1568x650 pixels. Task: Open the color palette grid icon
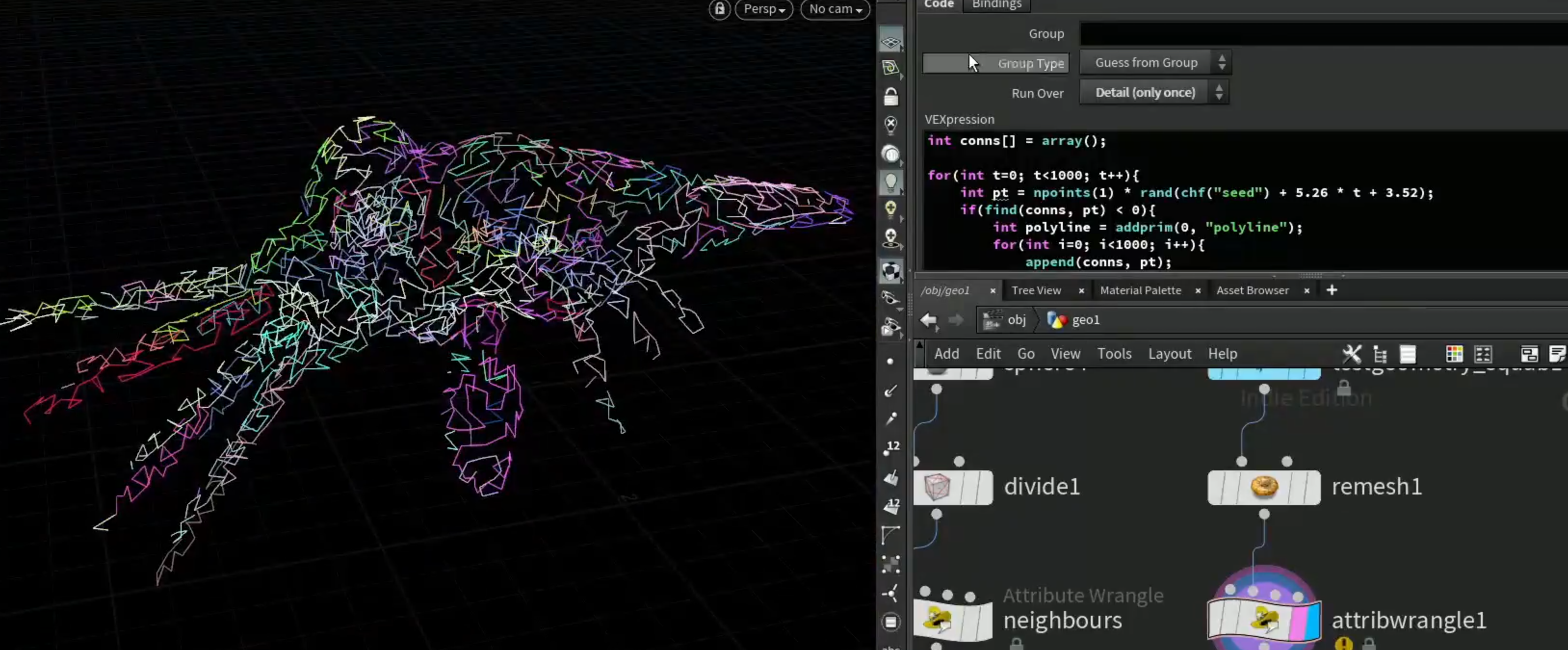coord(1454,353)
